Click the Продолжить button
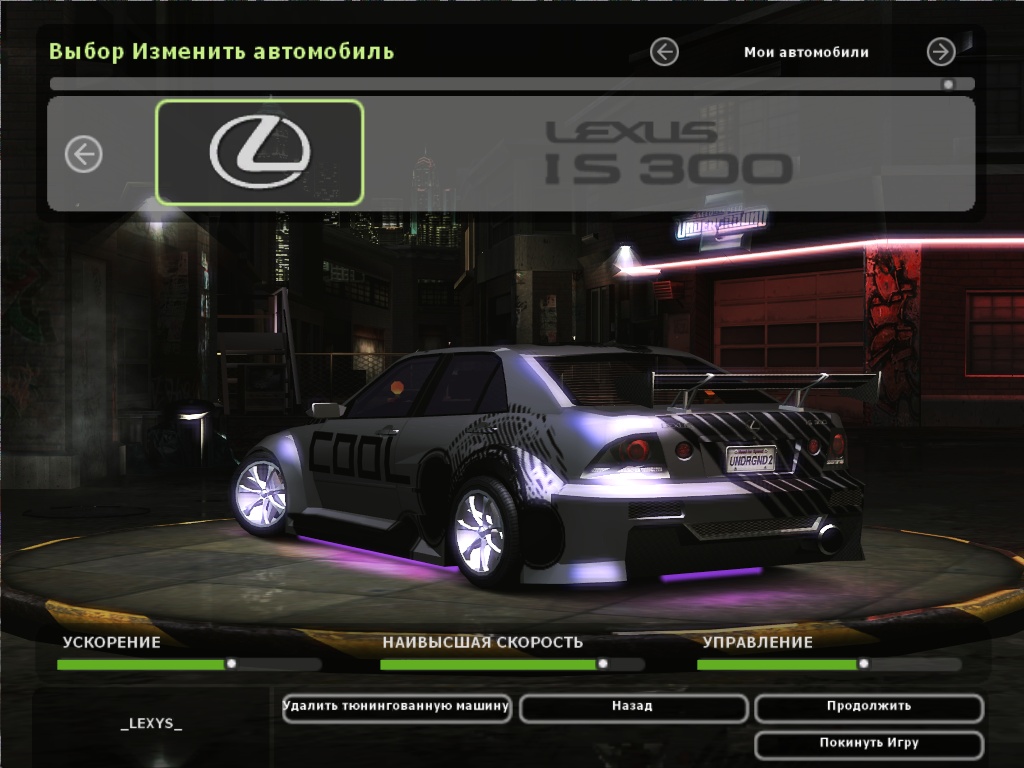 point(869,708)
